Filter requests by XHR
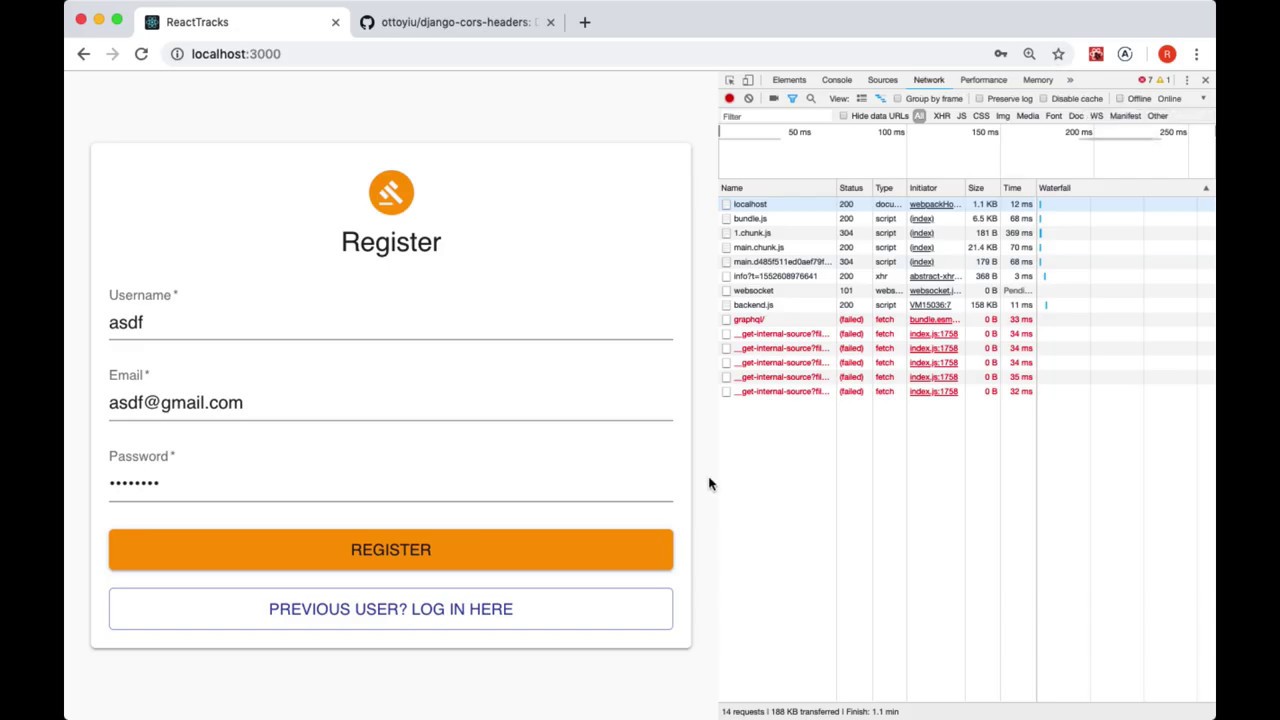The height and width of the screenshot is (720, 1280). click(942, 116)
